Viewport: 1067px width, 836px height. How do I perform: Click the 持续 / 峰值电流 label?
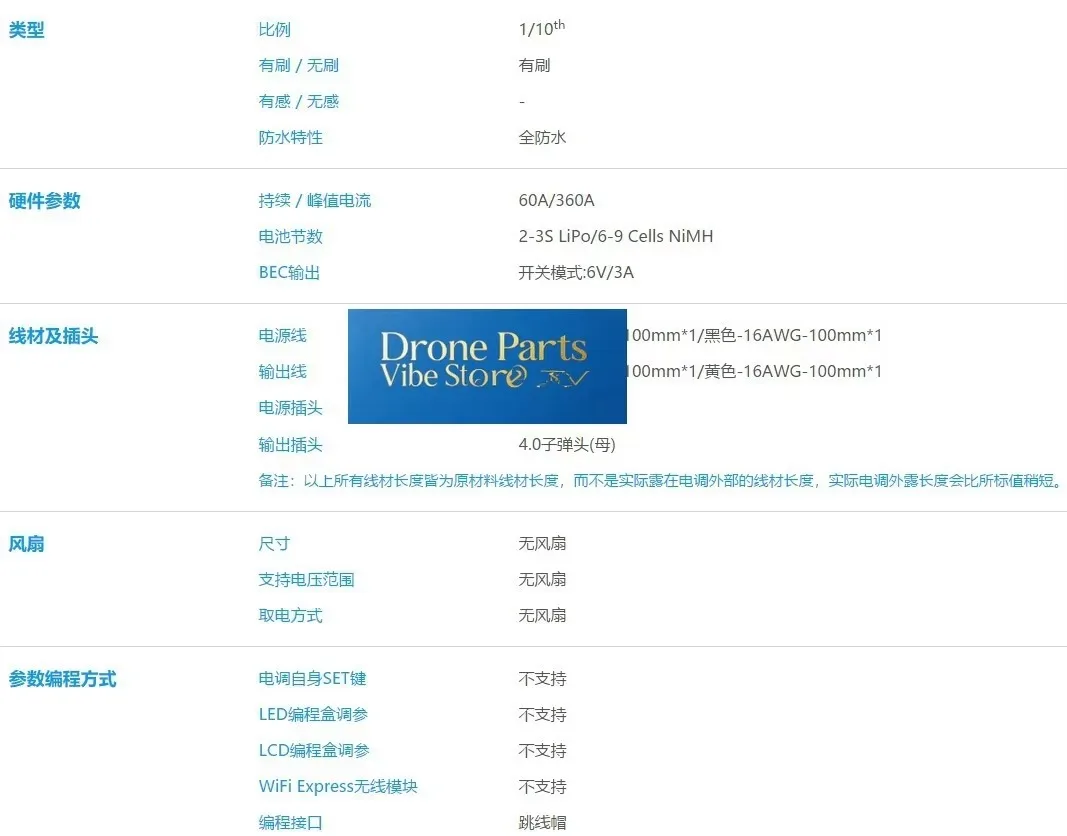point(315,201)
